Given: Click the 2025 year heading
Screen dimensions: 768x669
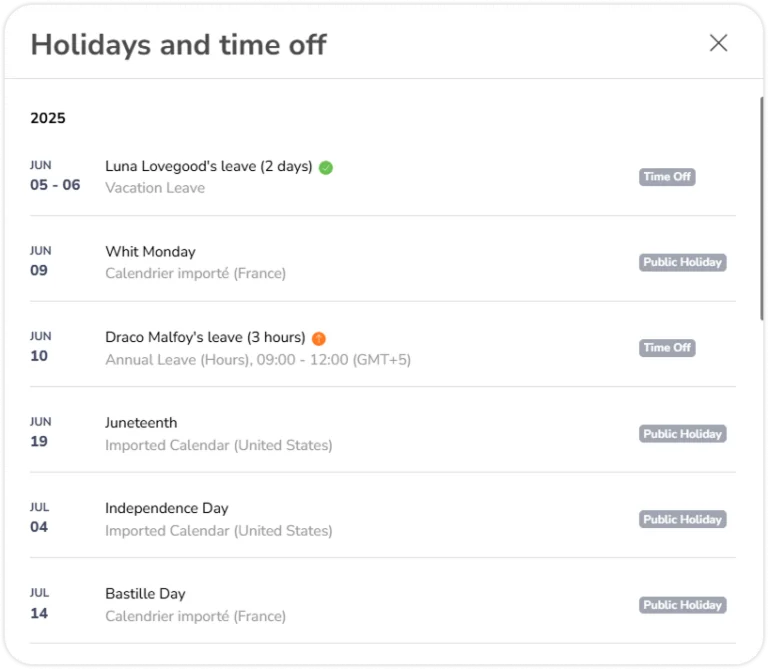Looking at the screenshot, I should (x=48, y=118).
